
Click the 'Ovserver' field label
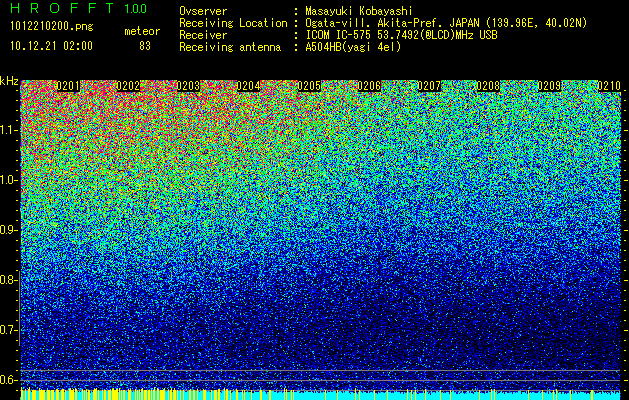point(203,11)
